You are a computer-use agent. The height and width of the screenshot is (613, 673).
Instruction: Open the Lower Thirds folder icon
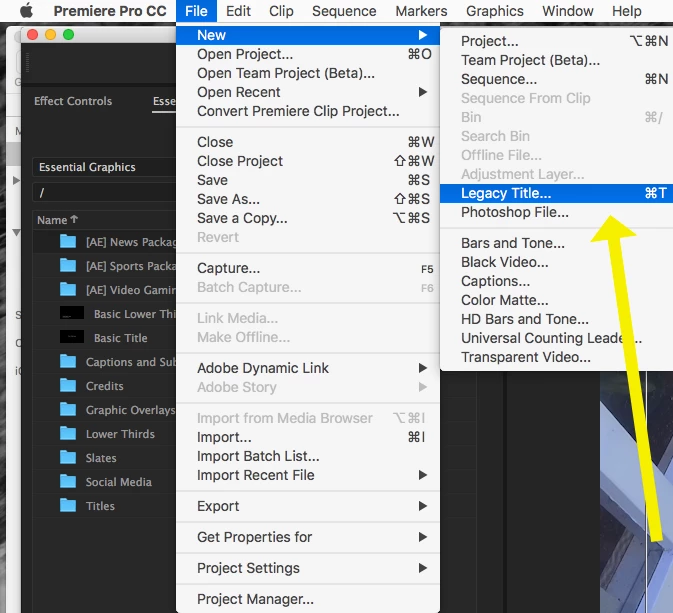point(68,434)
